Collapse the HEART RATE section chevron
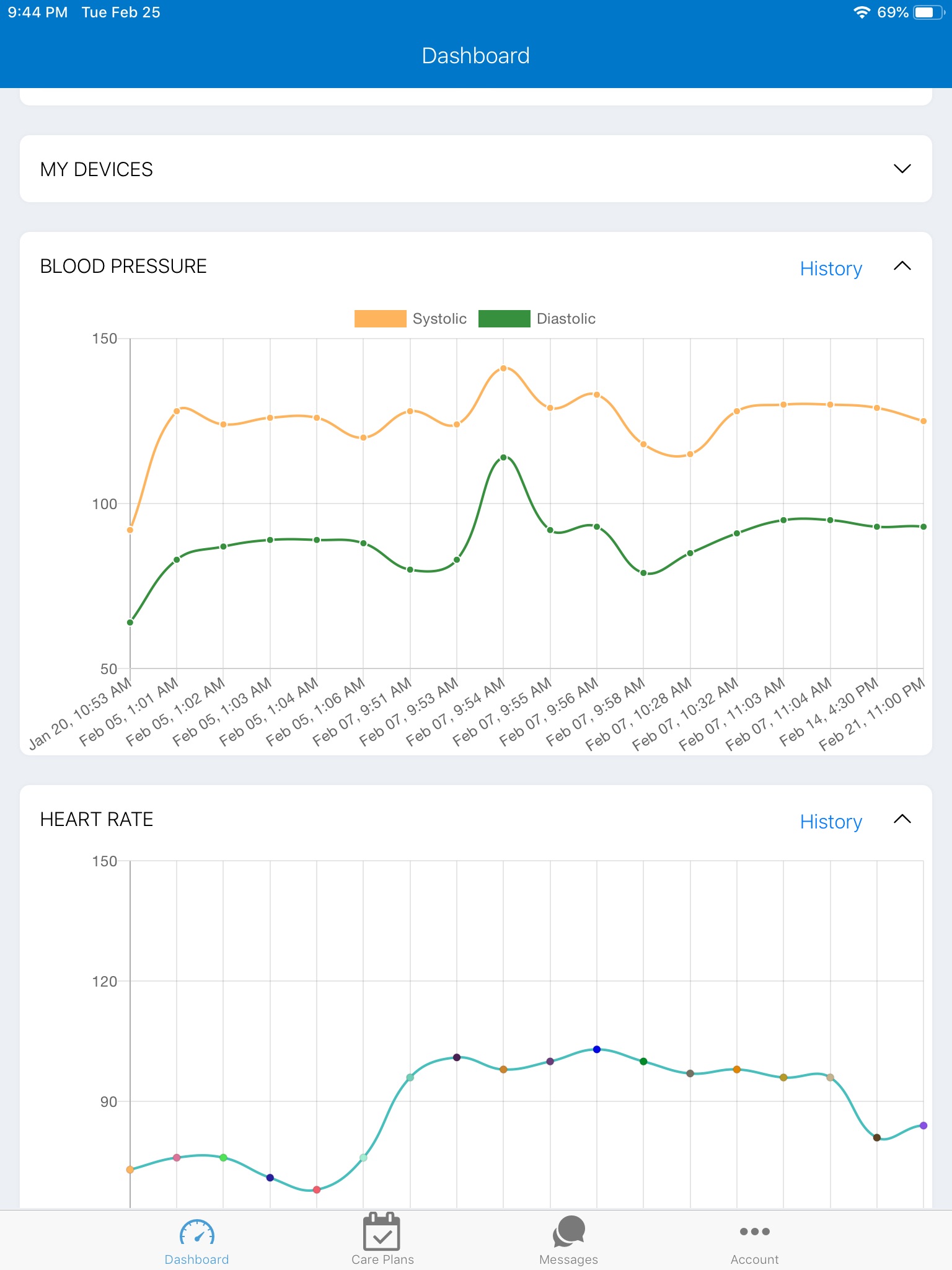This screenshot has width=952, height=1270. point(902,819)
